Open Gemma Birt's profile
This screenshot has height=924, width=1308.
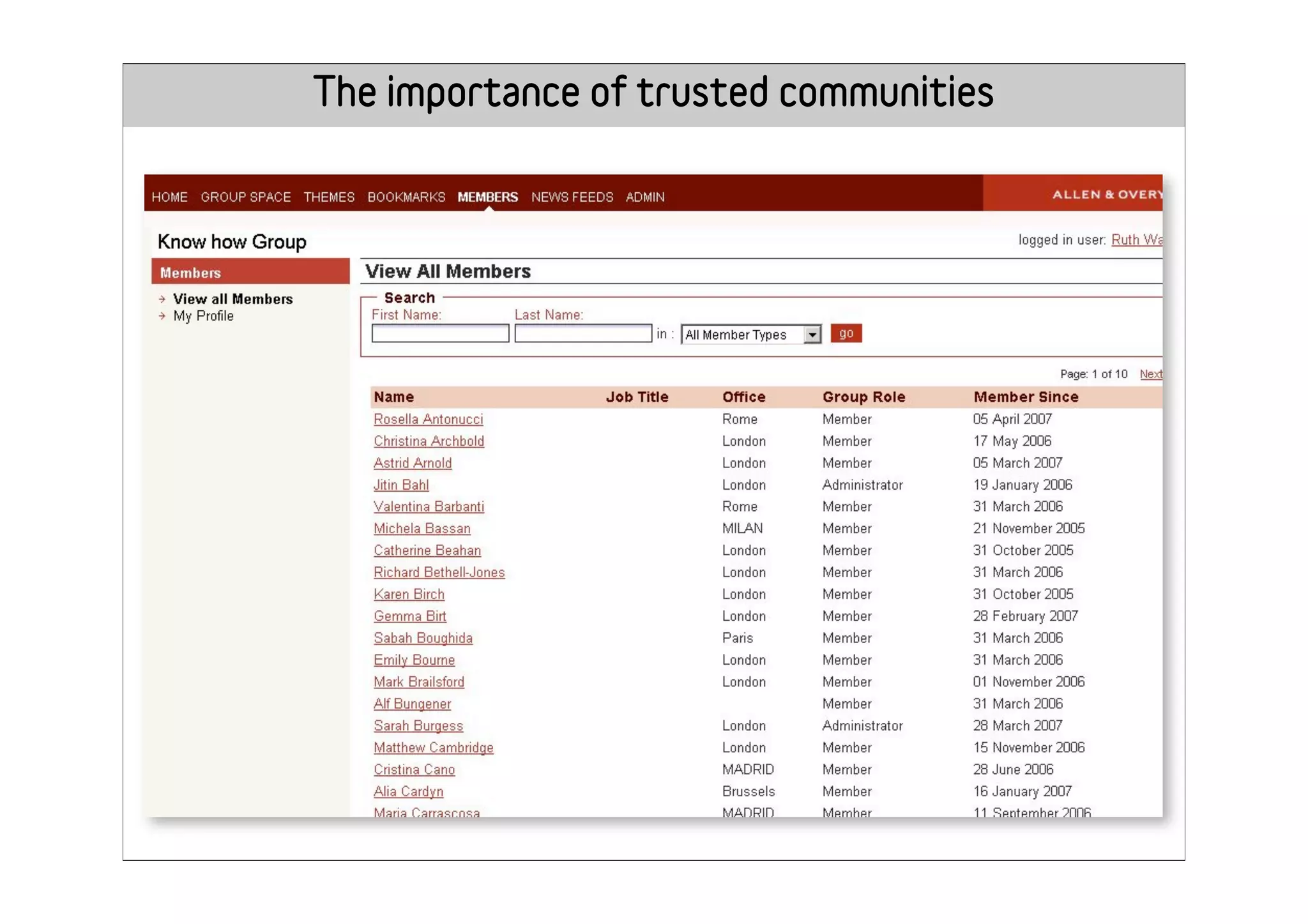point(410,616)
